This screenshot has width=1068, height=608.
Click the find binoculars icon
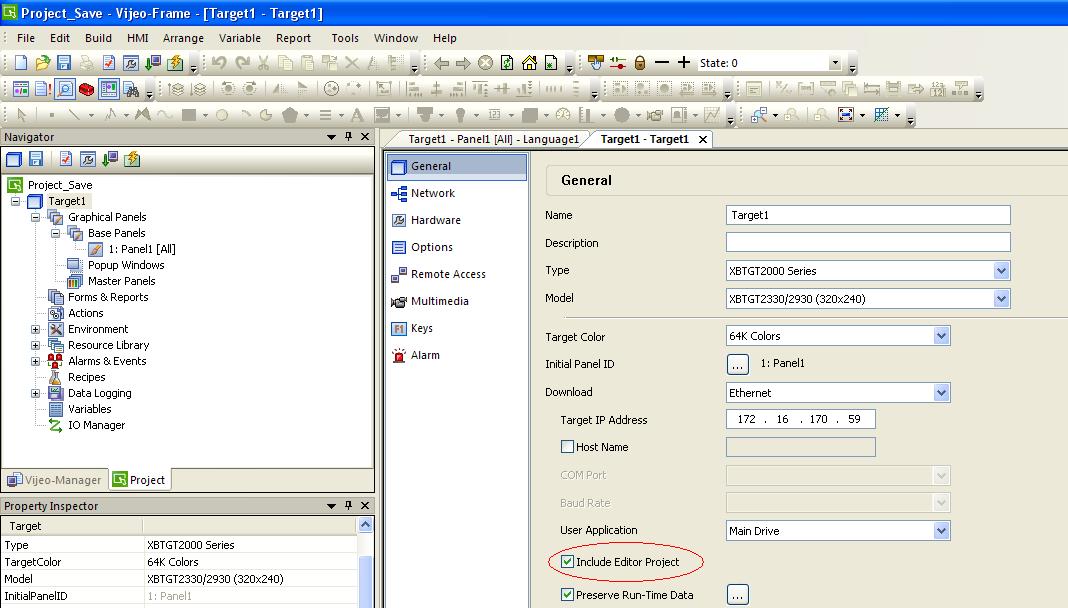[x=131, y=89]
